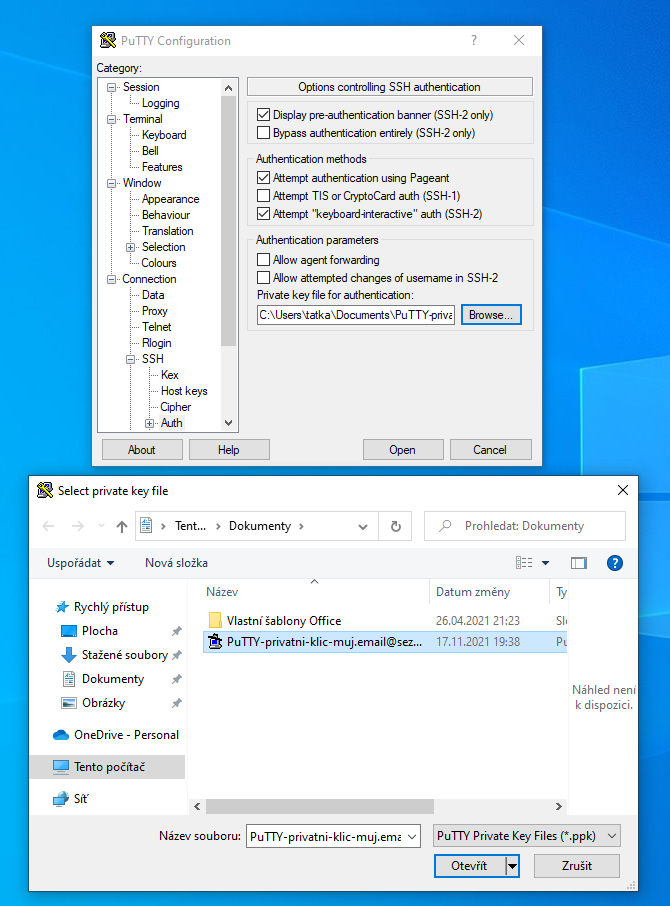
Task: Click the Prohledat: Dokumenty search field
Action: coord(524,526)
